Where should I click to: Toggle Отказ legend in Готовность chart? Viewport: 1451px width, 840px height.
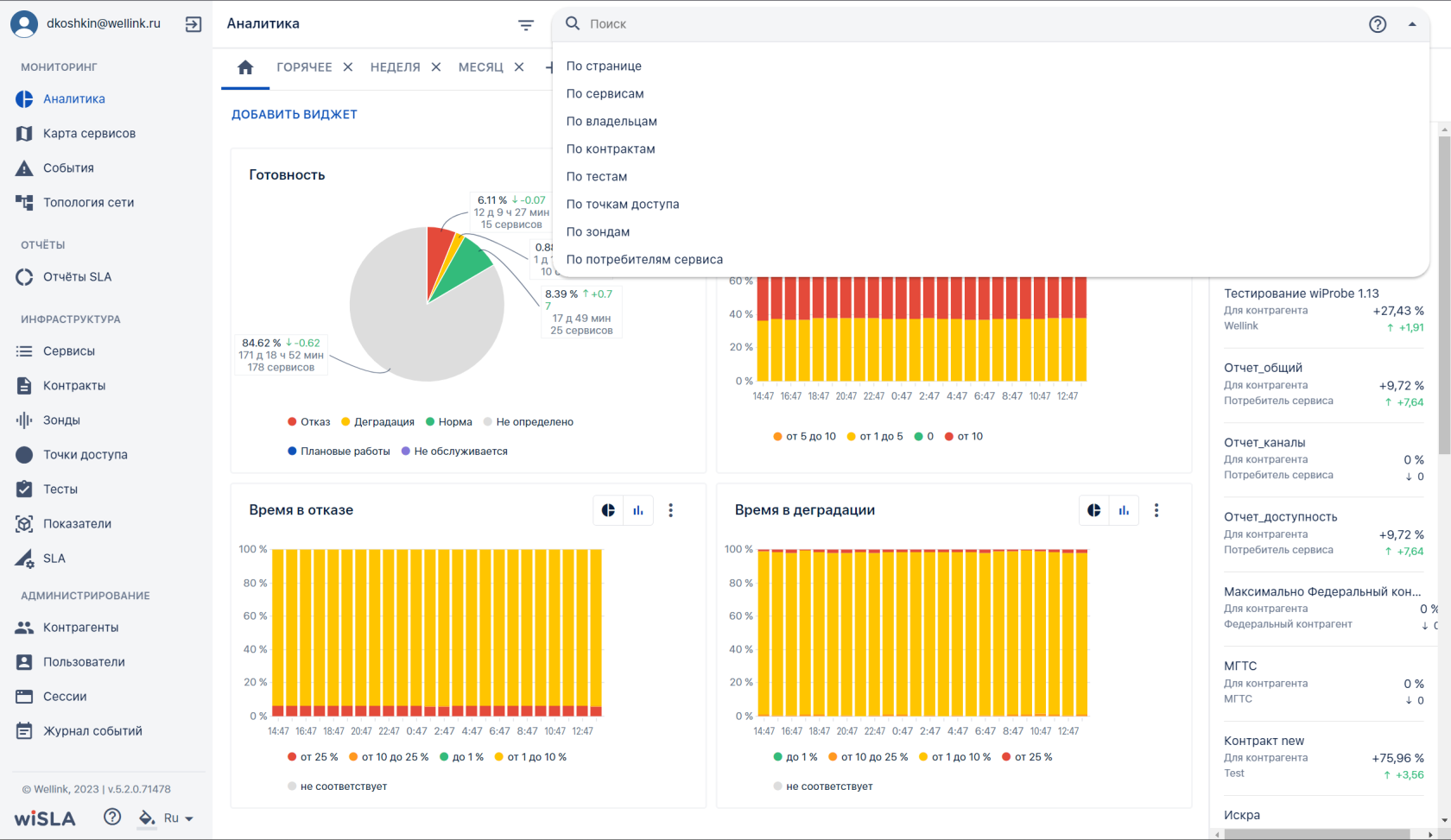pos(309,422)
